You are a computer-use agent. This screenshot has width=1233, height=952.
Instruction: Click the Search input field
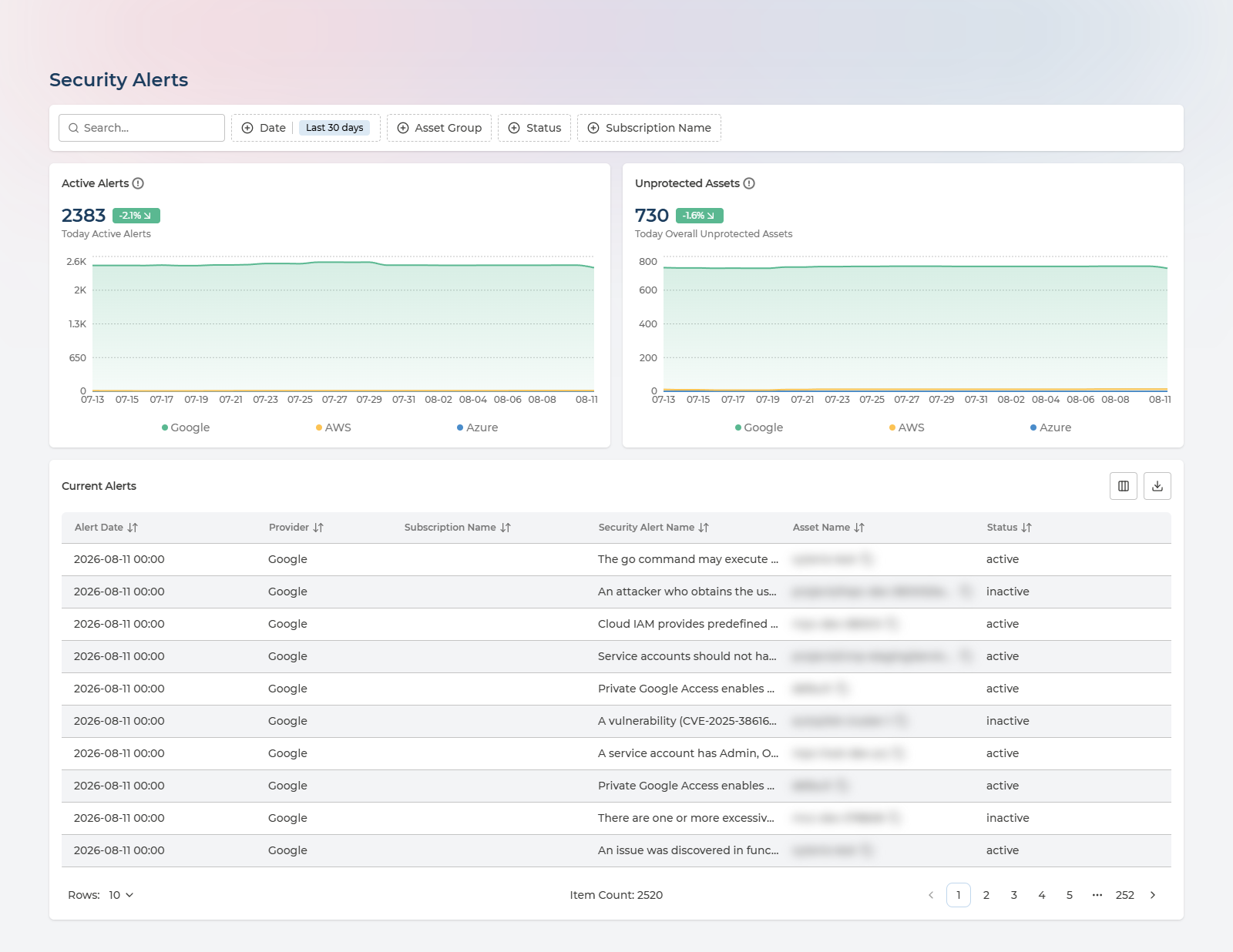pyautogui.click(x=142, y=128)
